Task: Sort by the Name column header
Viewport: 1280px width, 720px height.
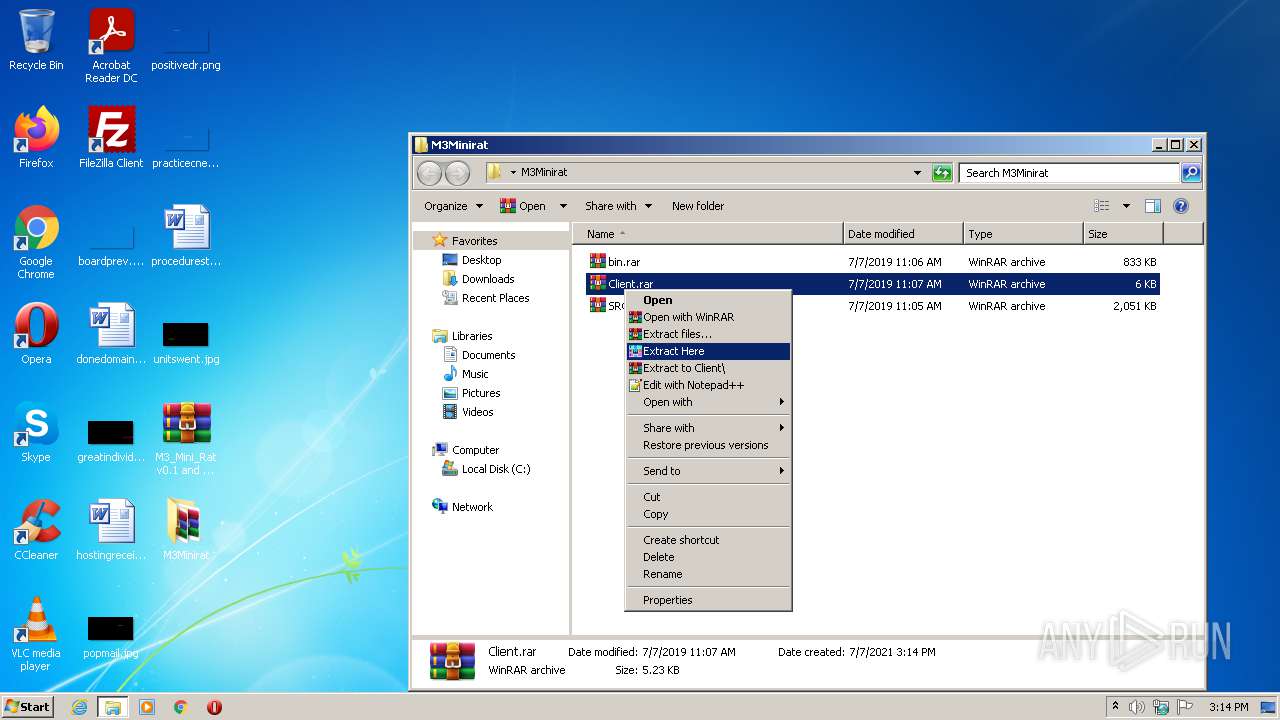Action: (709, 234)
